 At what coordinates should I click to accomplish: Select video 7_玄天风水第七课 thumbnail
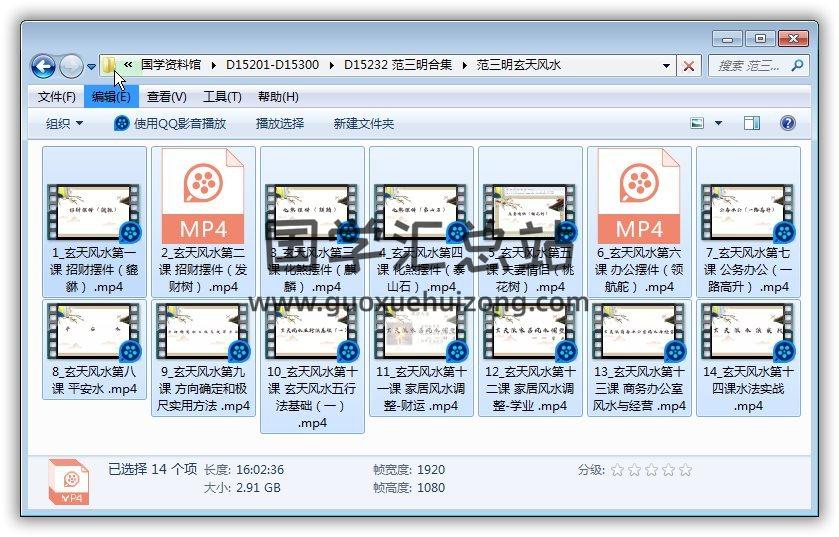click(748, 212)
